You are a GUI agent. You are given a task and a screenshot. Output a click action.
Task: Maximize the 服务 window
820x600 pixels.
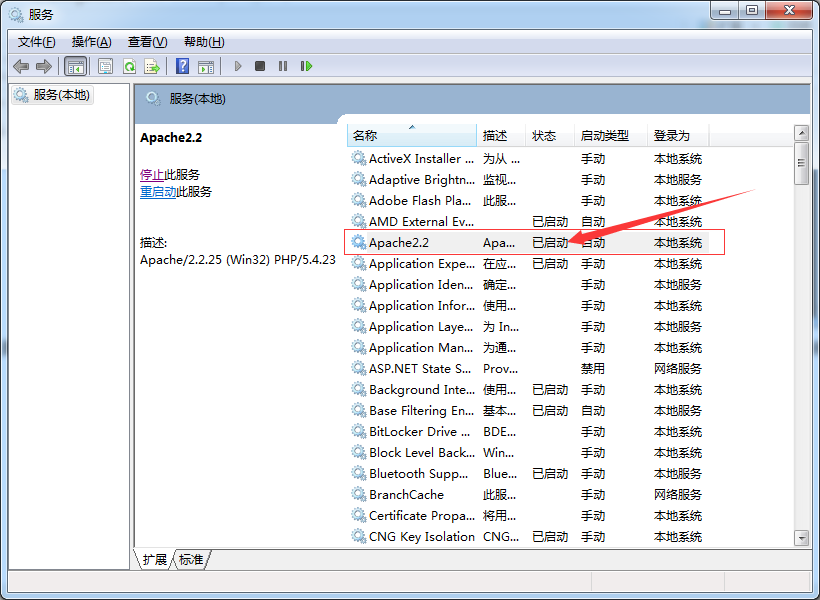752,11
